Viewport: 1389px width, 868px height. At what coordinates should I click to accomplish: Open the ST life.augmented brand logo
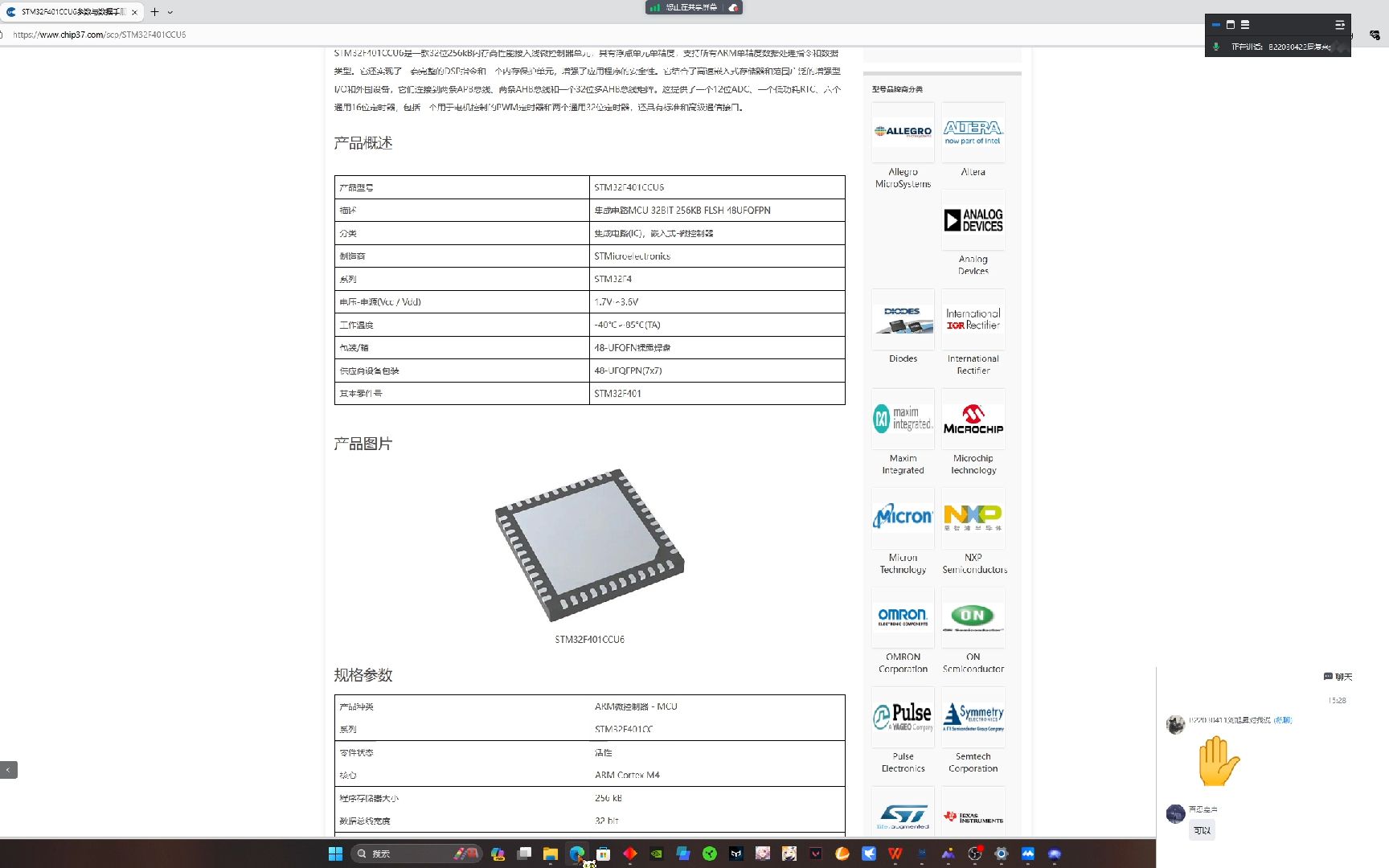903,812
